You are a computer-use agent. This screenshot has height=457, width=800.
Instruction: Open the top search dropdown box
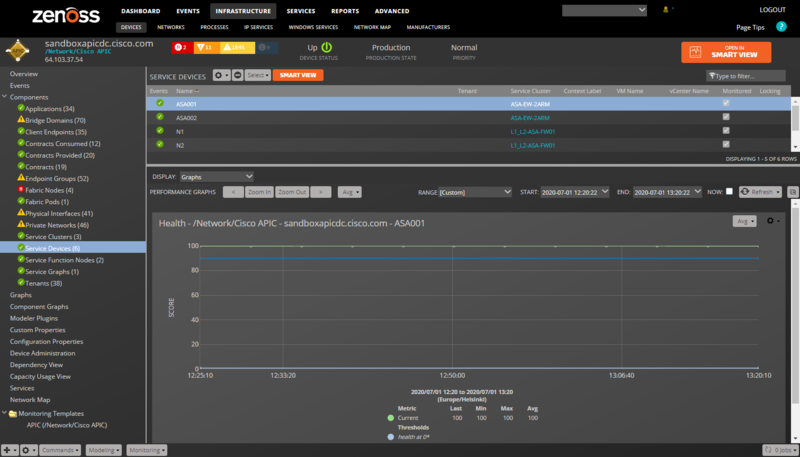pos(604,10)
